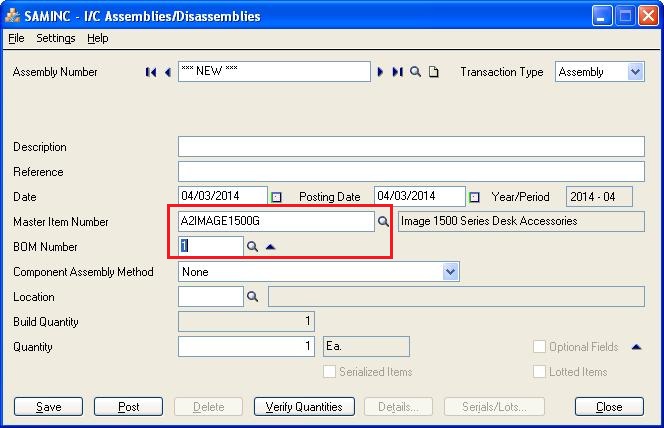Go to first assembly record arrow
The height and width of the screenshot is (428, 664).
151,72
